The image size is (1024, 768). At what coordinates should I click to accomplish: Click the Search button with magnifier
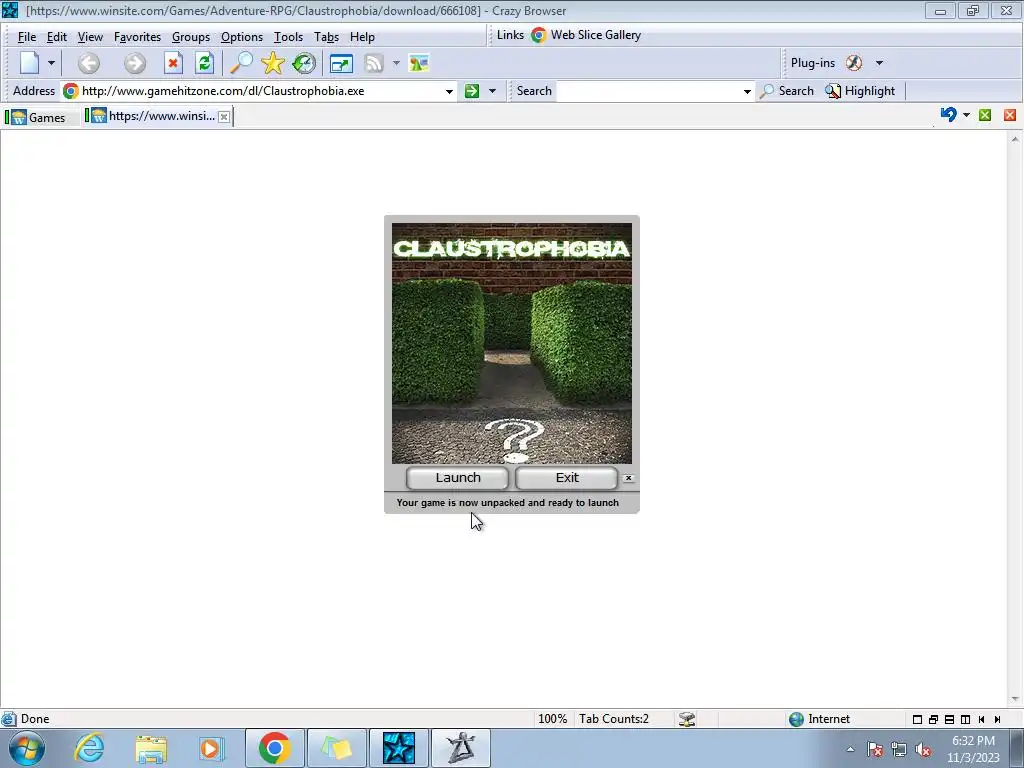coord(787,91)
